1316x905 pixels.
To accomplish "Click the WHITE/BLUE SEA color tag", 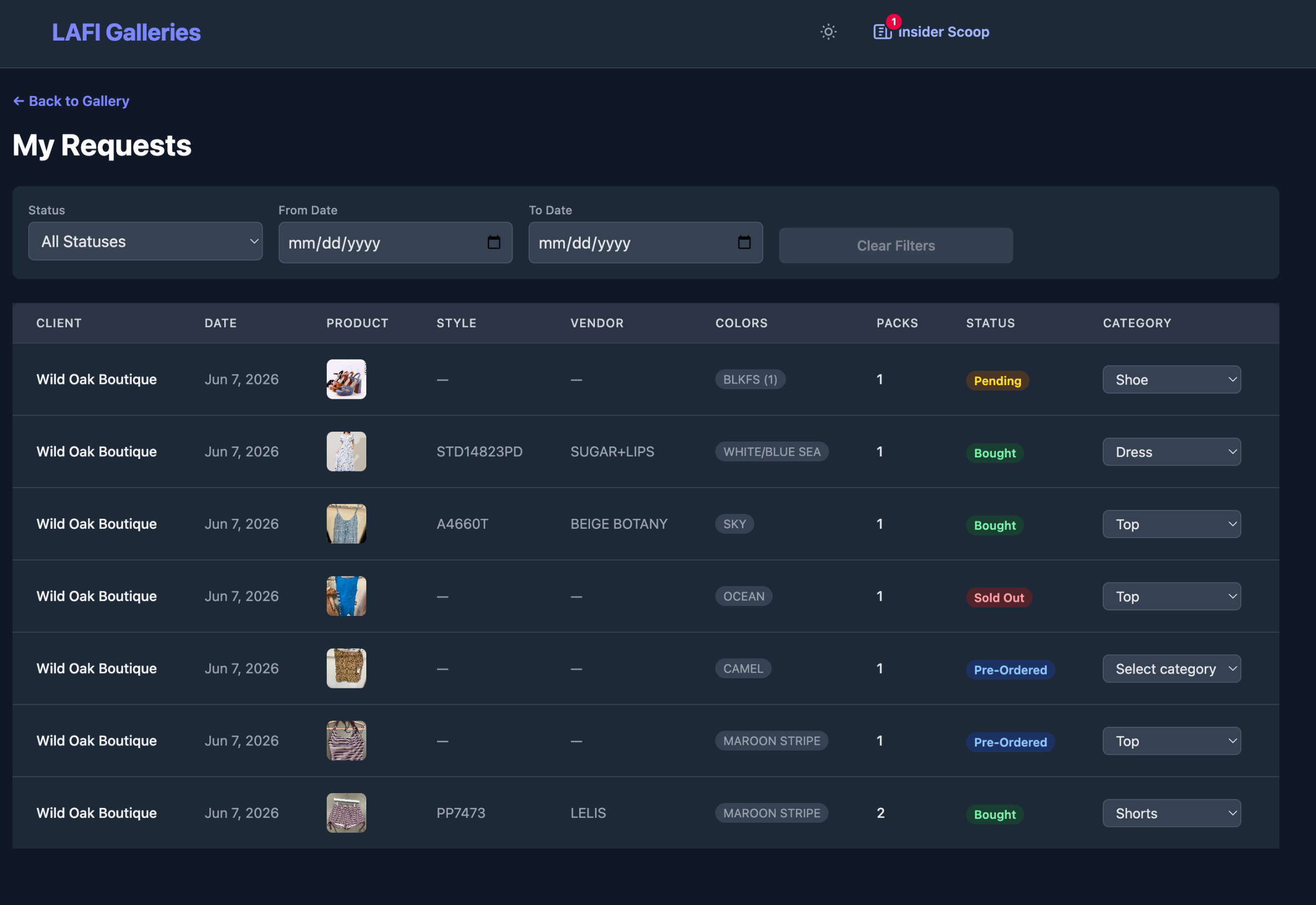I will pyautogui.click(x=772, y=452).
